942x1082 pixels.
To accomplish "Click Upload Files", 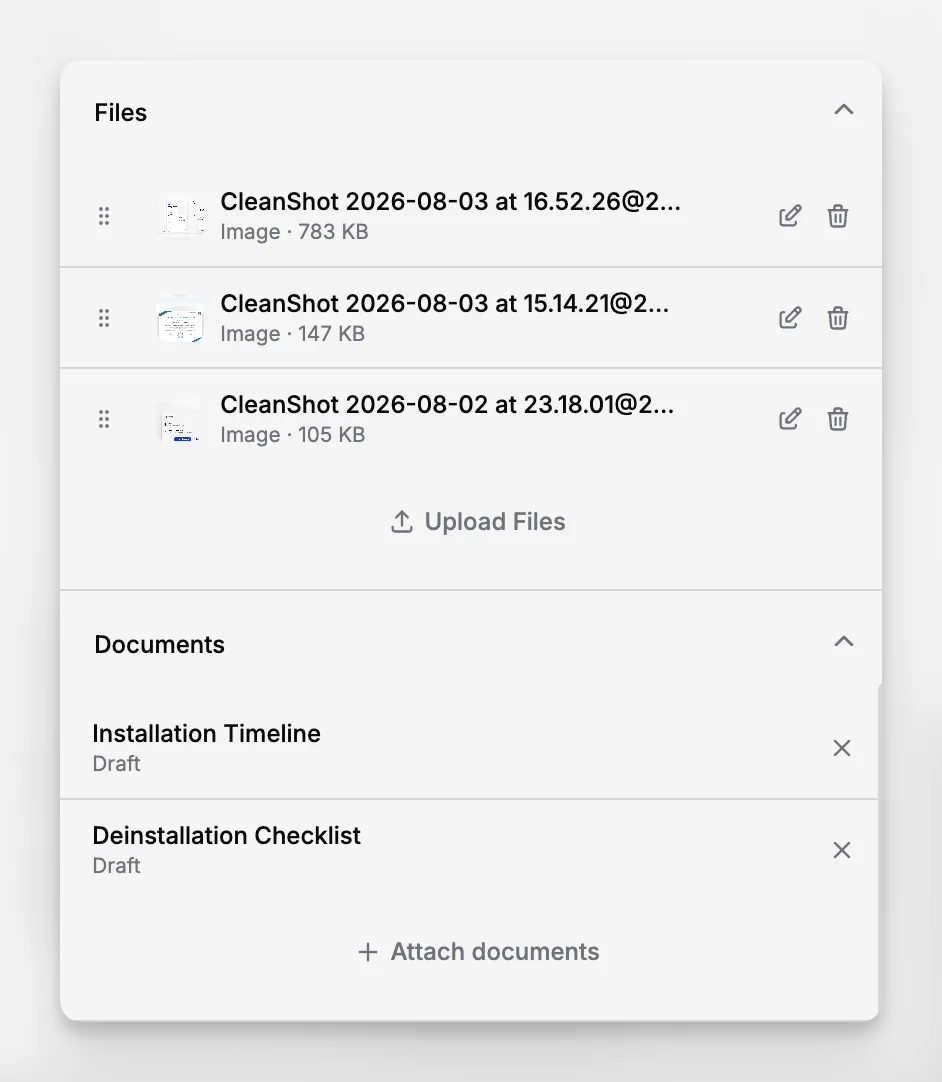I will click(478, 522).
